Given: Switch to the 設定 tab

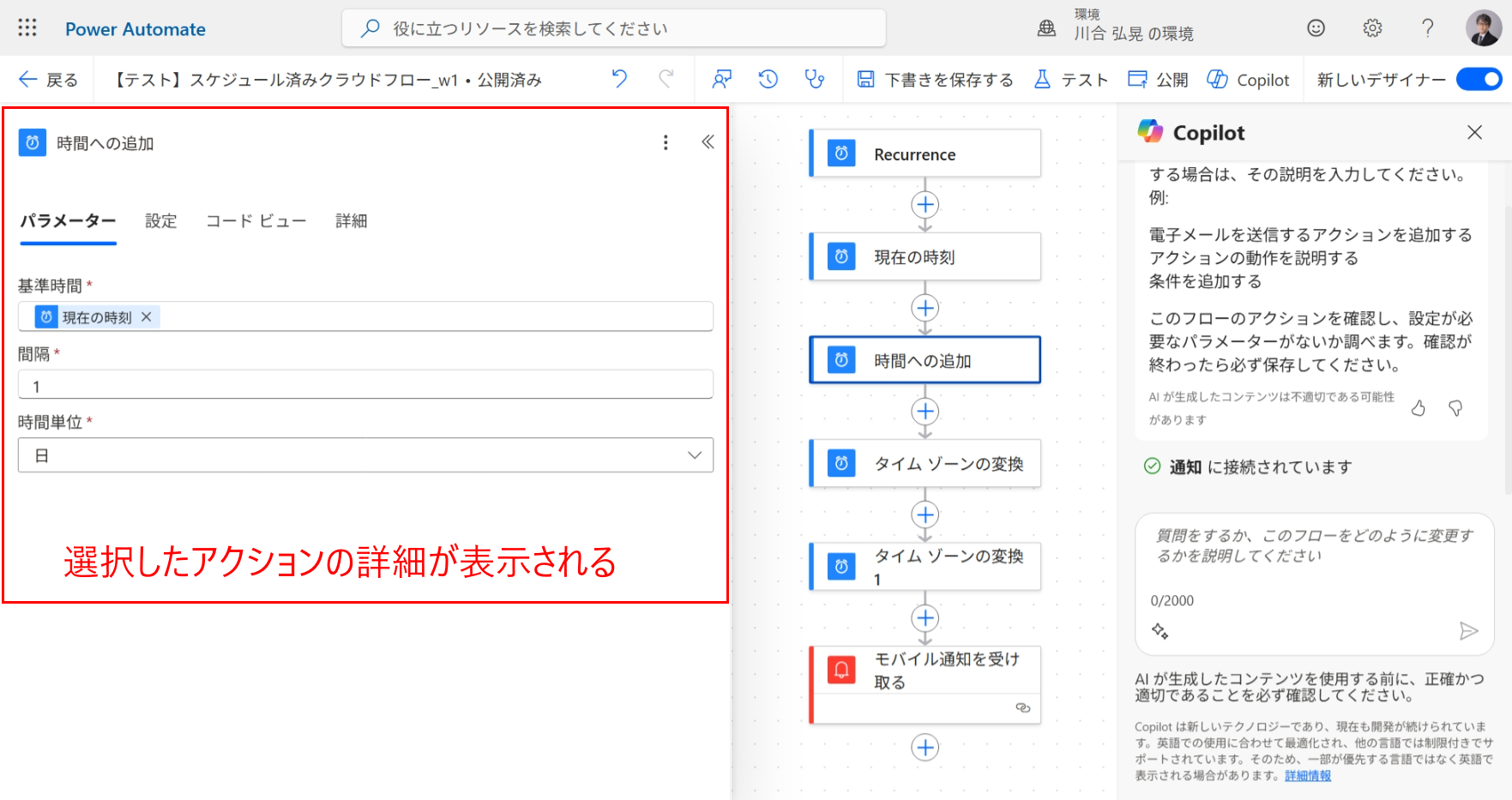Looking at the screenshot, I should click(160, 221).
